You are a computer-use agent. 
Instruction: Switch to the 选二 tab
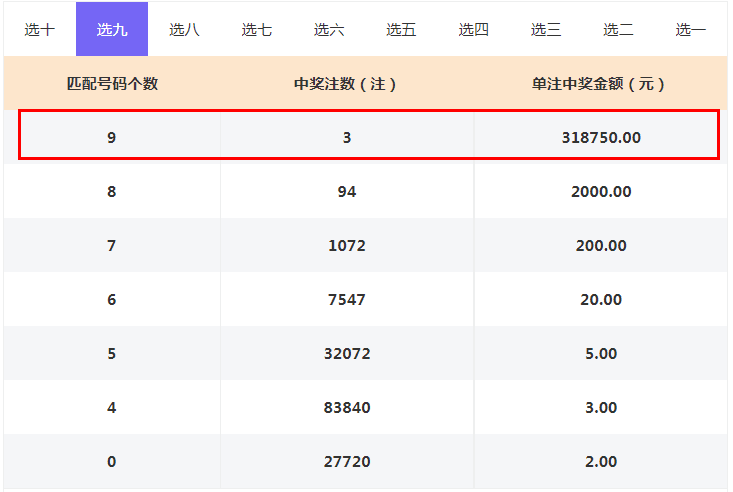tap(618, 29)
